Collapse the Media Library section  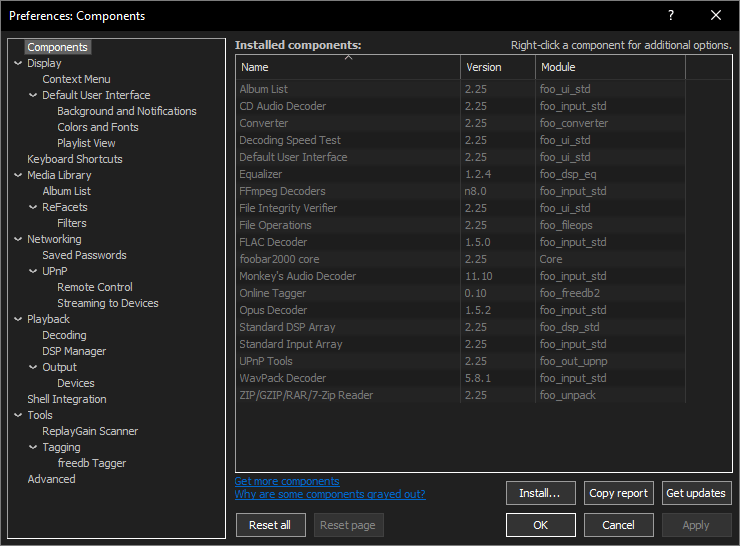pos(18,175)
